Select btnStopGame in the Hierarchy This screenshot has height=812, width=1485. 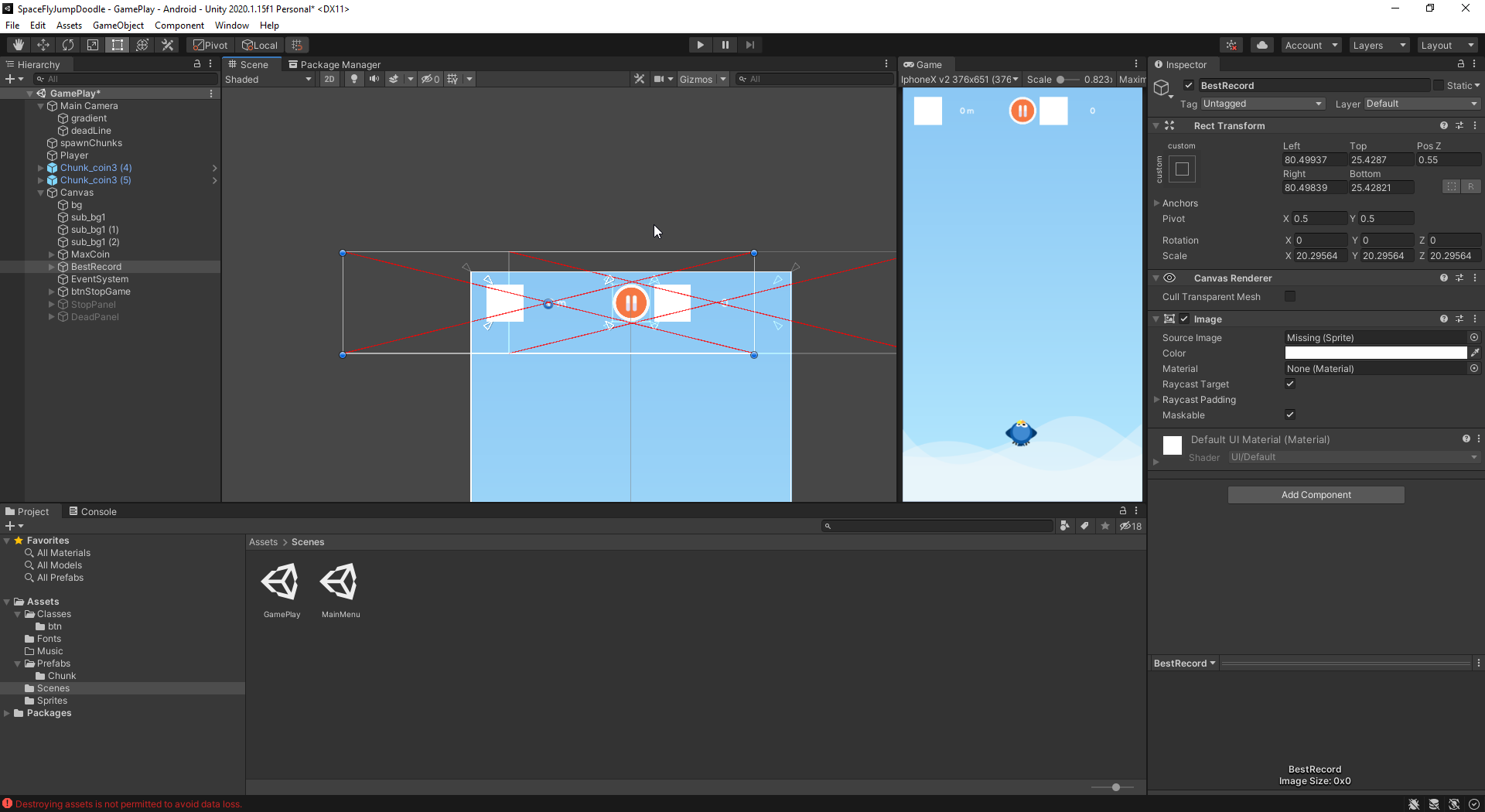coord(101,292)
